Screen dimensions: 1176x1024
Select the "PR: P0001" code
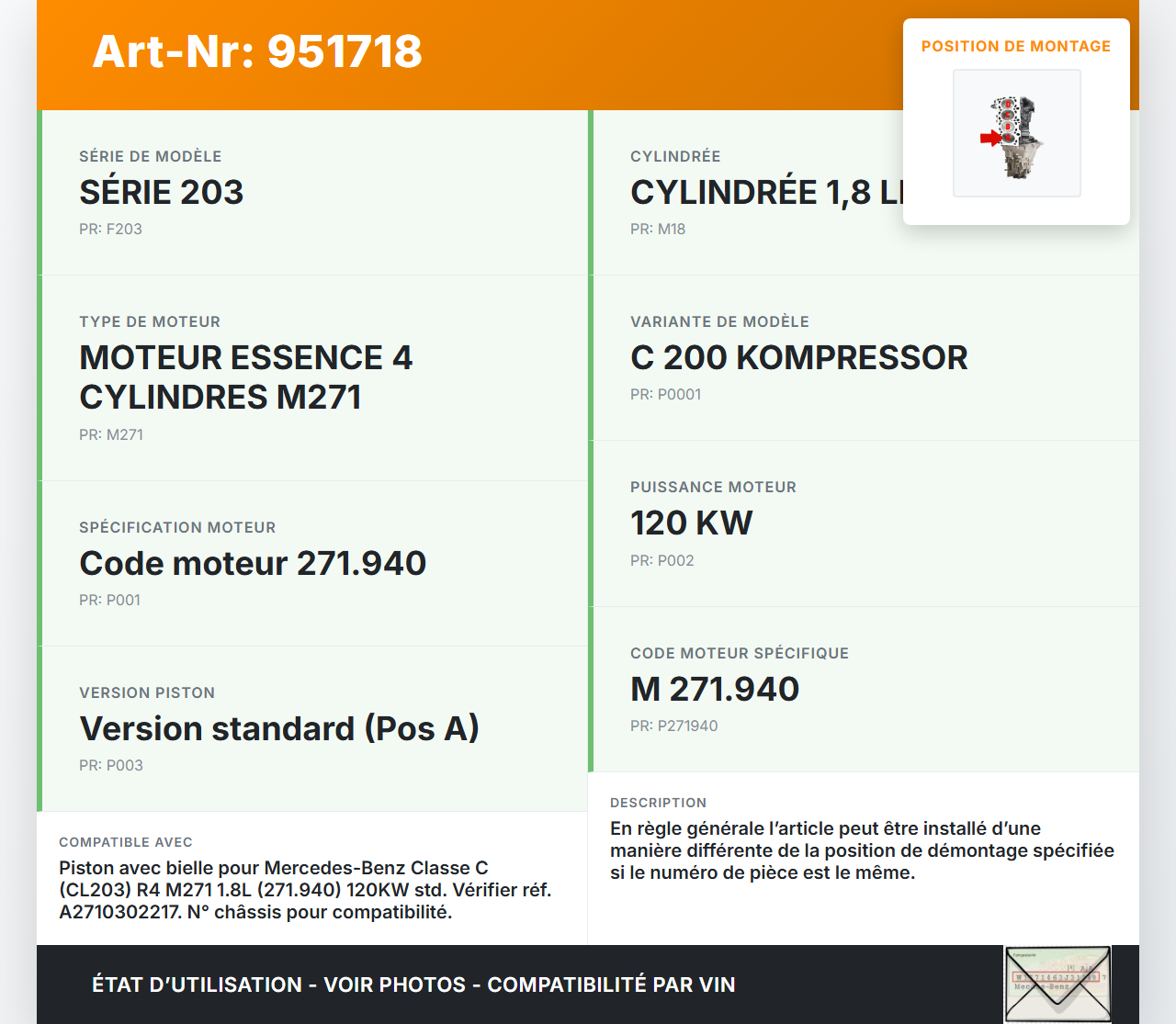(x=666, y=394)
